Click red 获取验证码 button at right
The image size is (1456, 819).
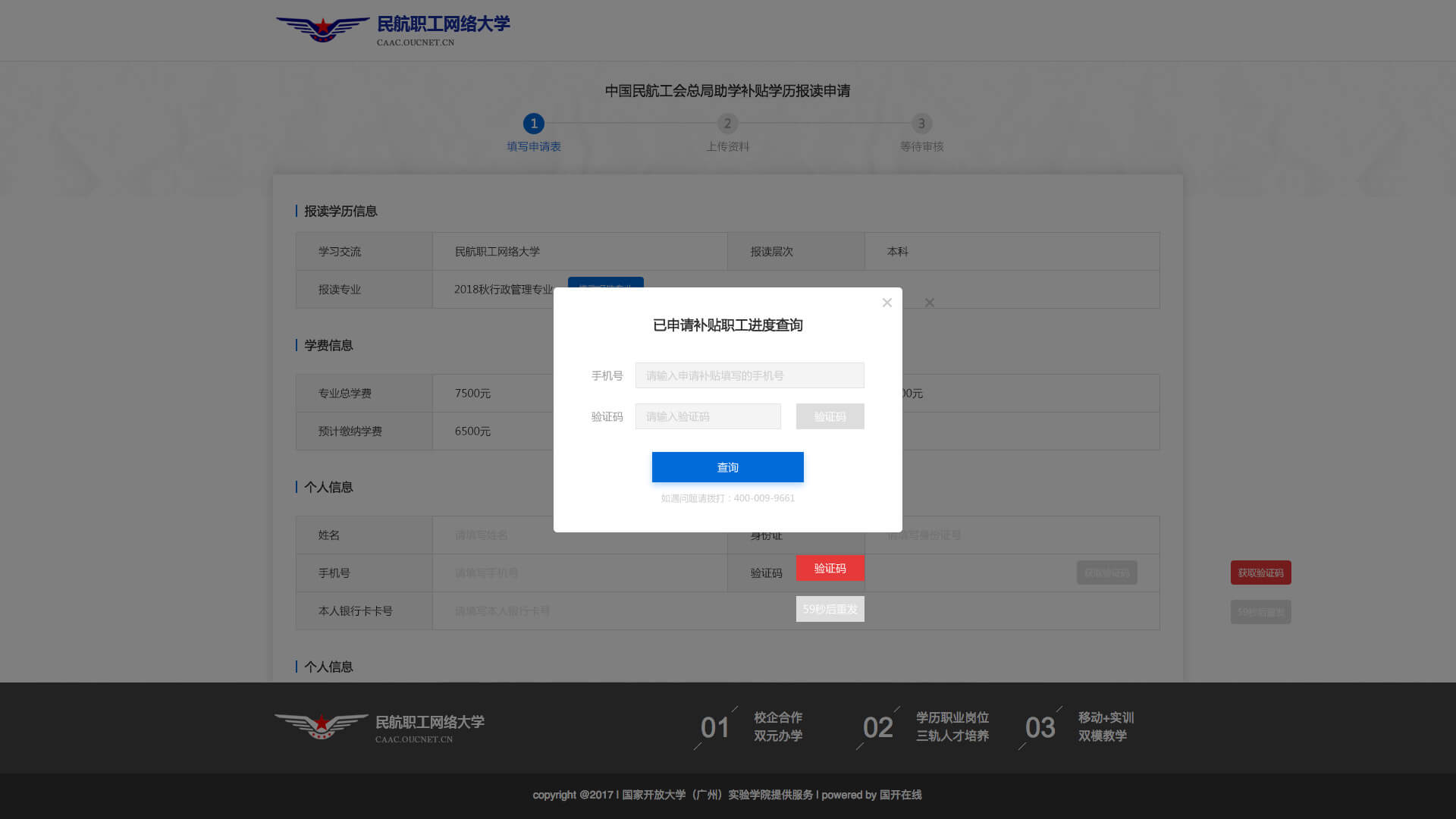point(1260,573)
